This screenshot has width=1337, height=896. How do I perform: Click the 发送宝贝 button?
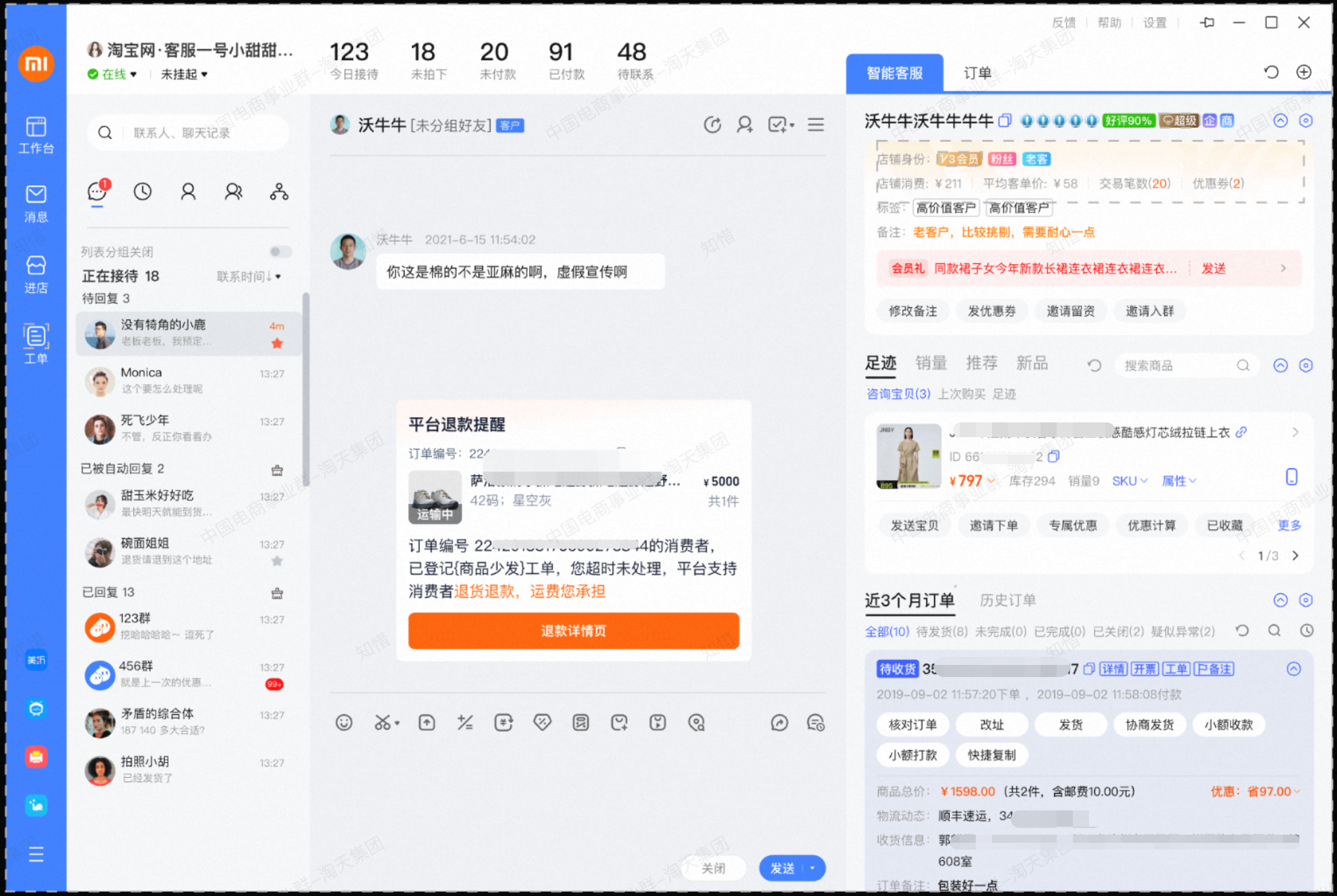click(x=914, y=525)
